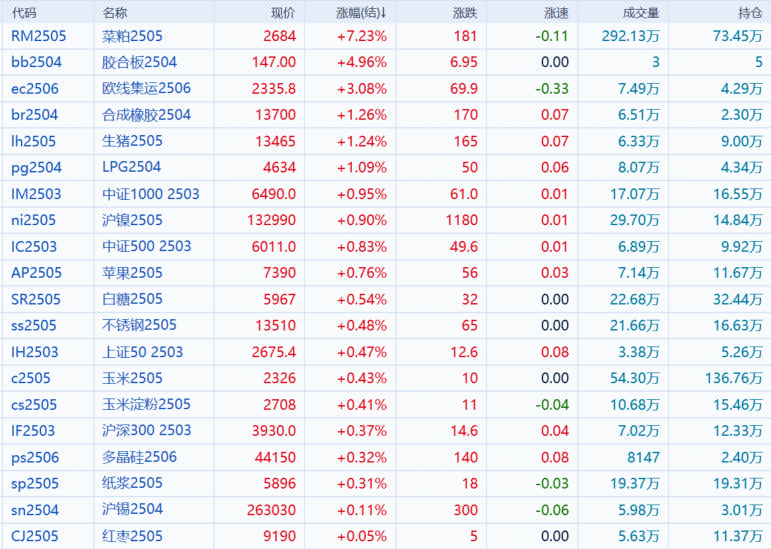
Task: Sort by the 成交量 column header
Action: [x=640, y=13]
